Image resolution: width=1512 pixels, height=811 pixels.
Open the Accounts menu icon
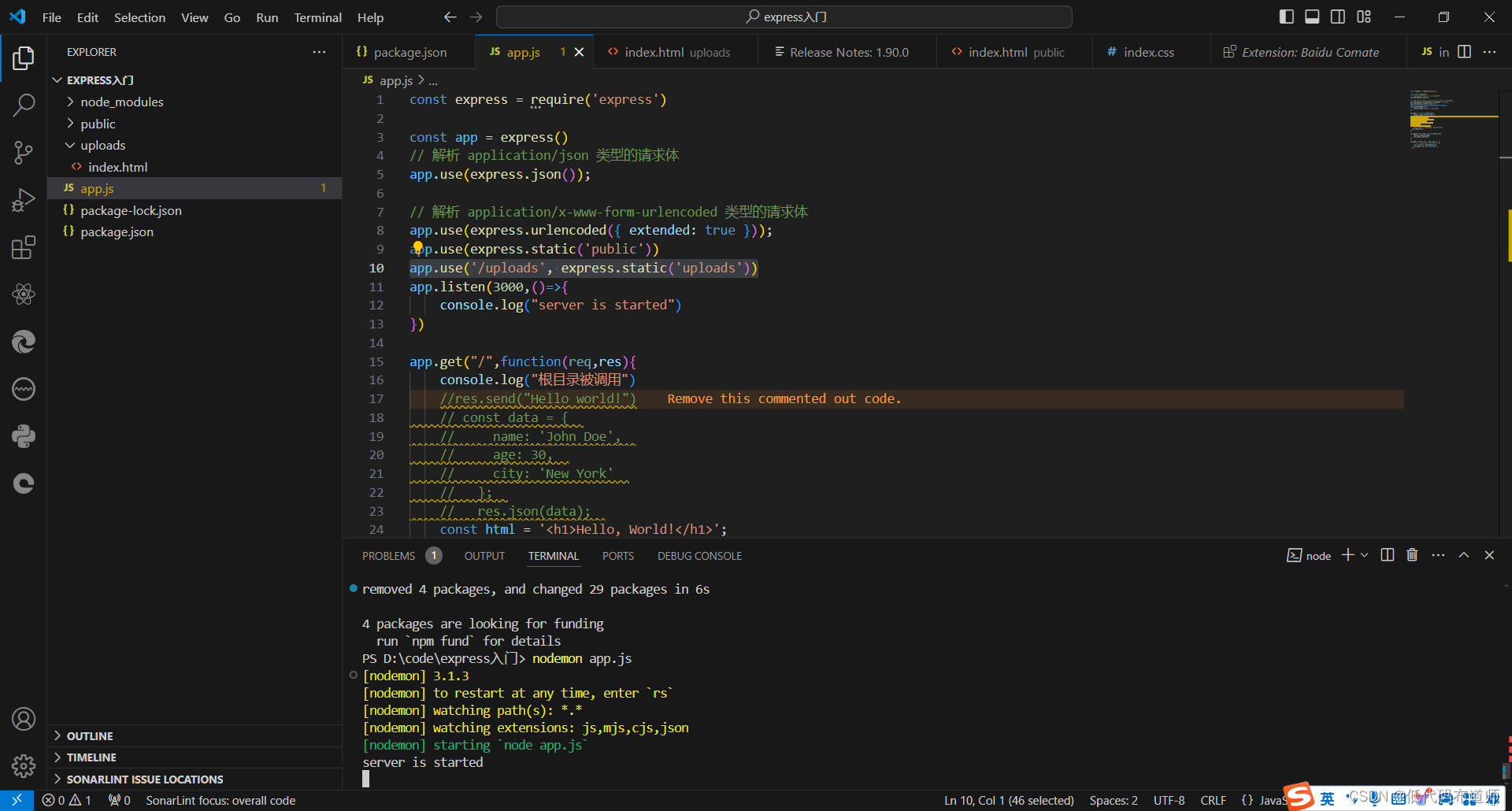[24, 719]
